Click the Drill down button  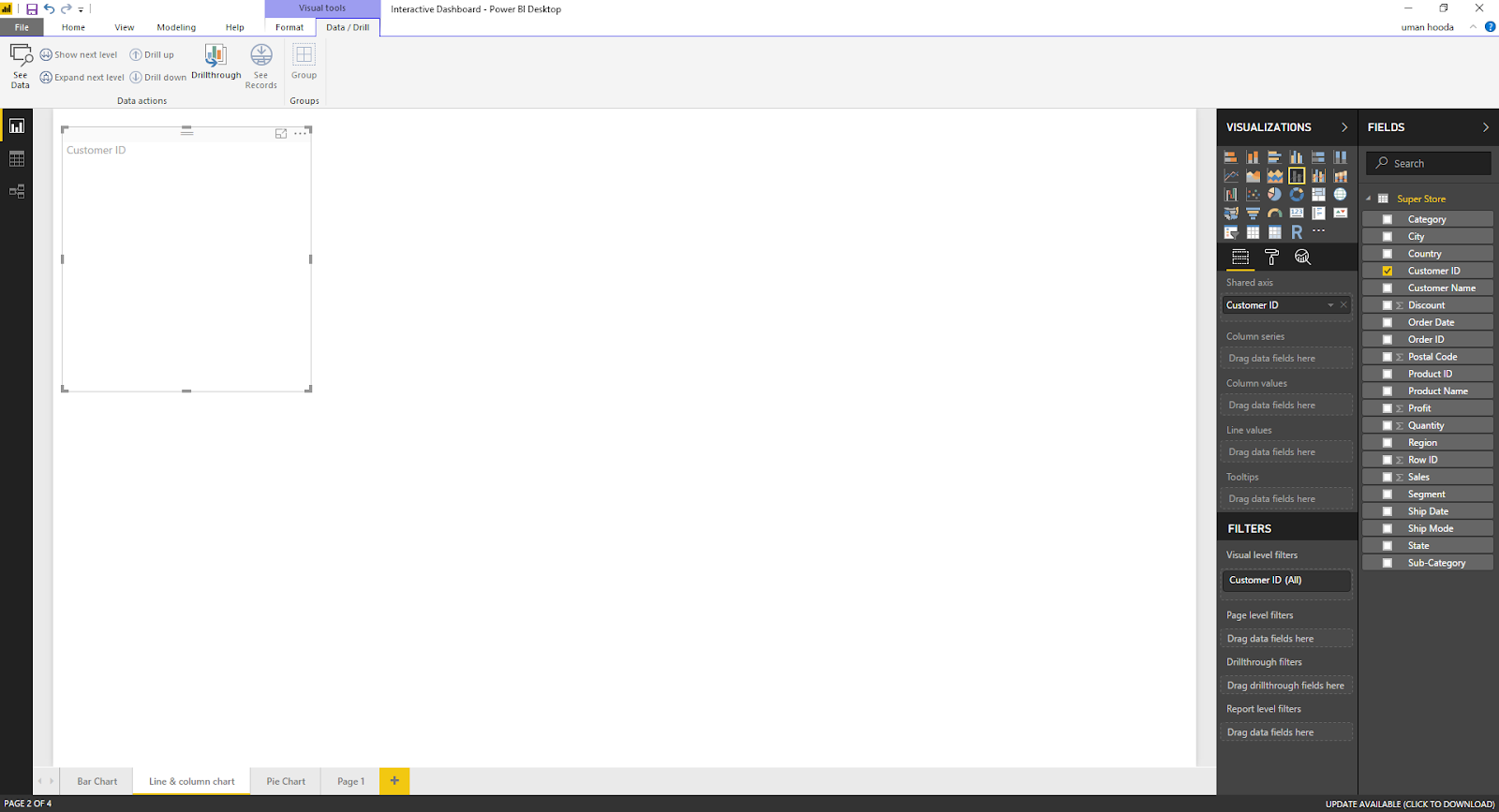158,78
